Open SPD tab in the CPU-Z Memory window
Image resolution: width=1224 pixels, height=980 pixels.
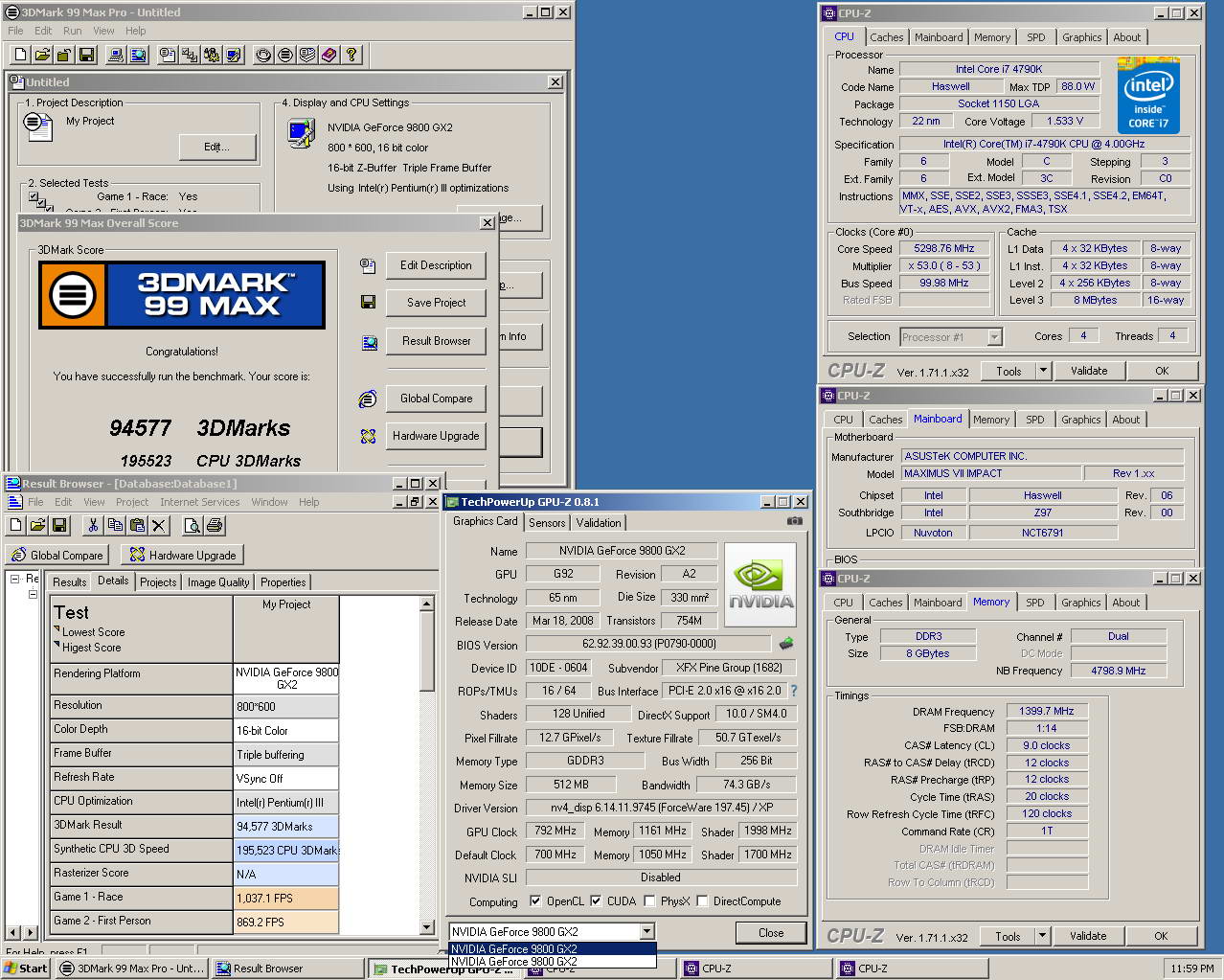[1034, 603]
